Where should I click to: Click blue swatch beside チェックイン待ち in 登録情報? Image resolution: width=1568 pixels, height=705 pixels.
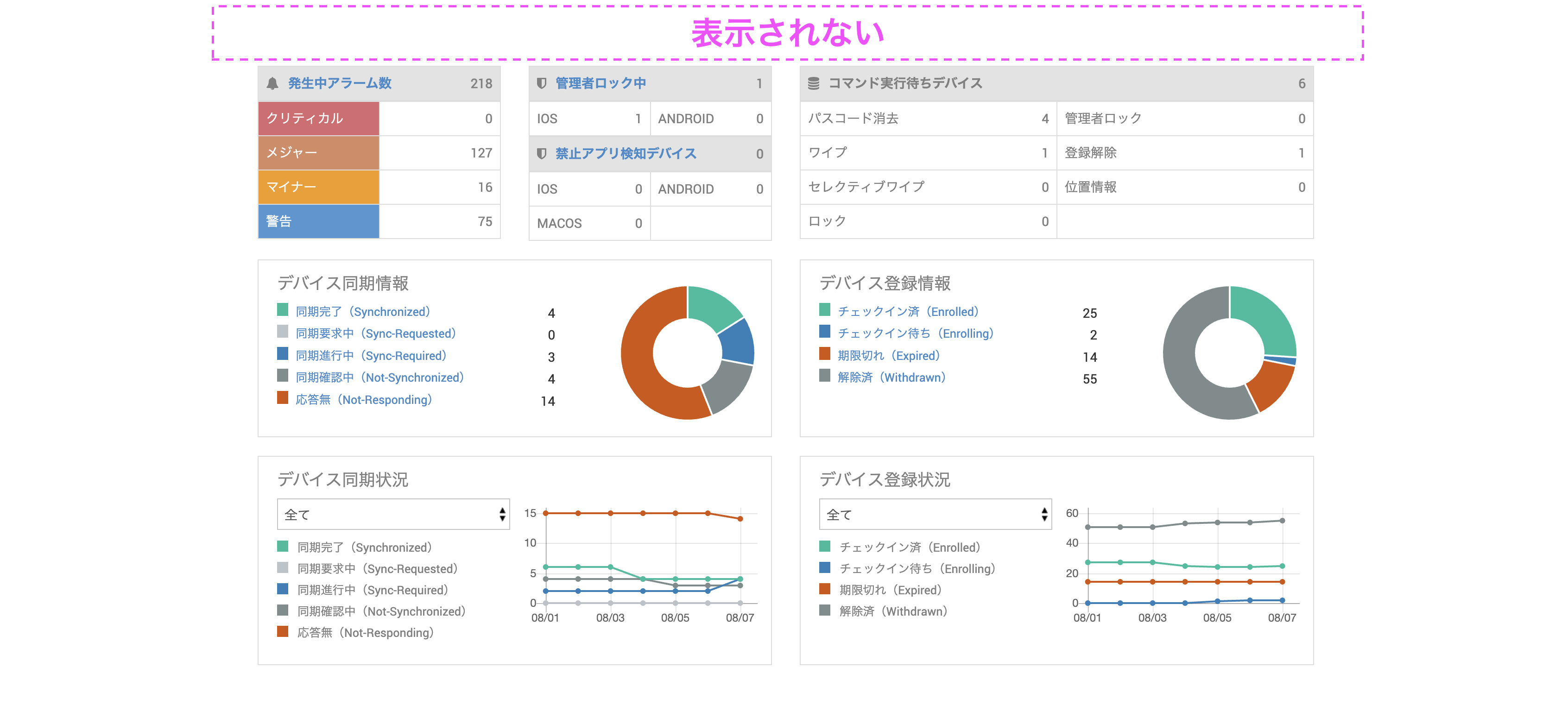pyautogui.click(x=824, y=332)
